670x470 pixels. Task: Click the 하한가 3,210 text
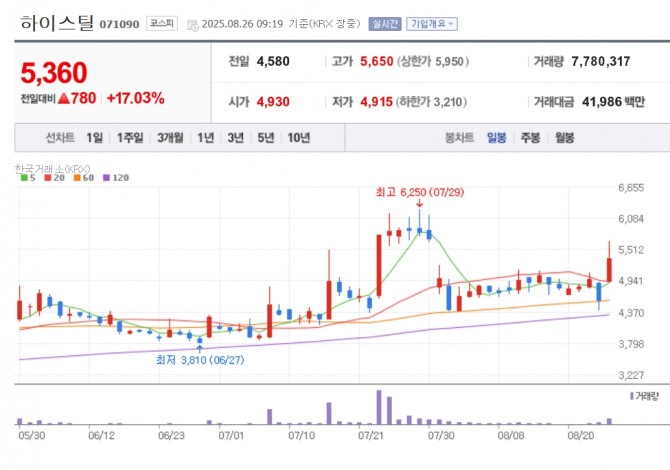pyautogui.click(x=431, y=102)
